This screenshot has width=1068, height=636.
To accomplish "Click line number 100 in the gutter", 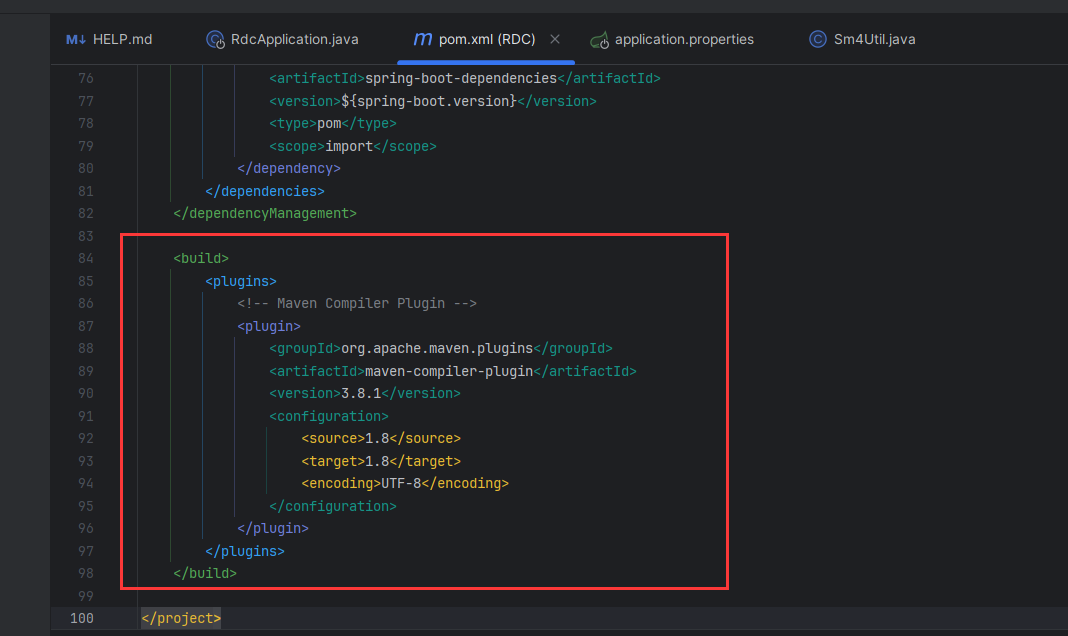I will [x=82, y=618].
